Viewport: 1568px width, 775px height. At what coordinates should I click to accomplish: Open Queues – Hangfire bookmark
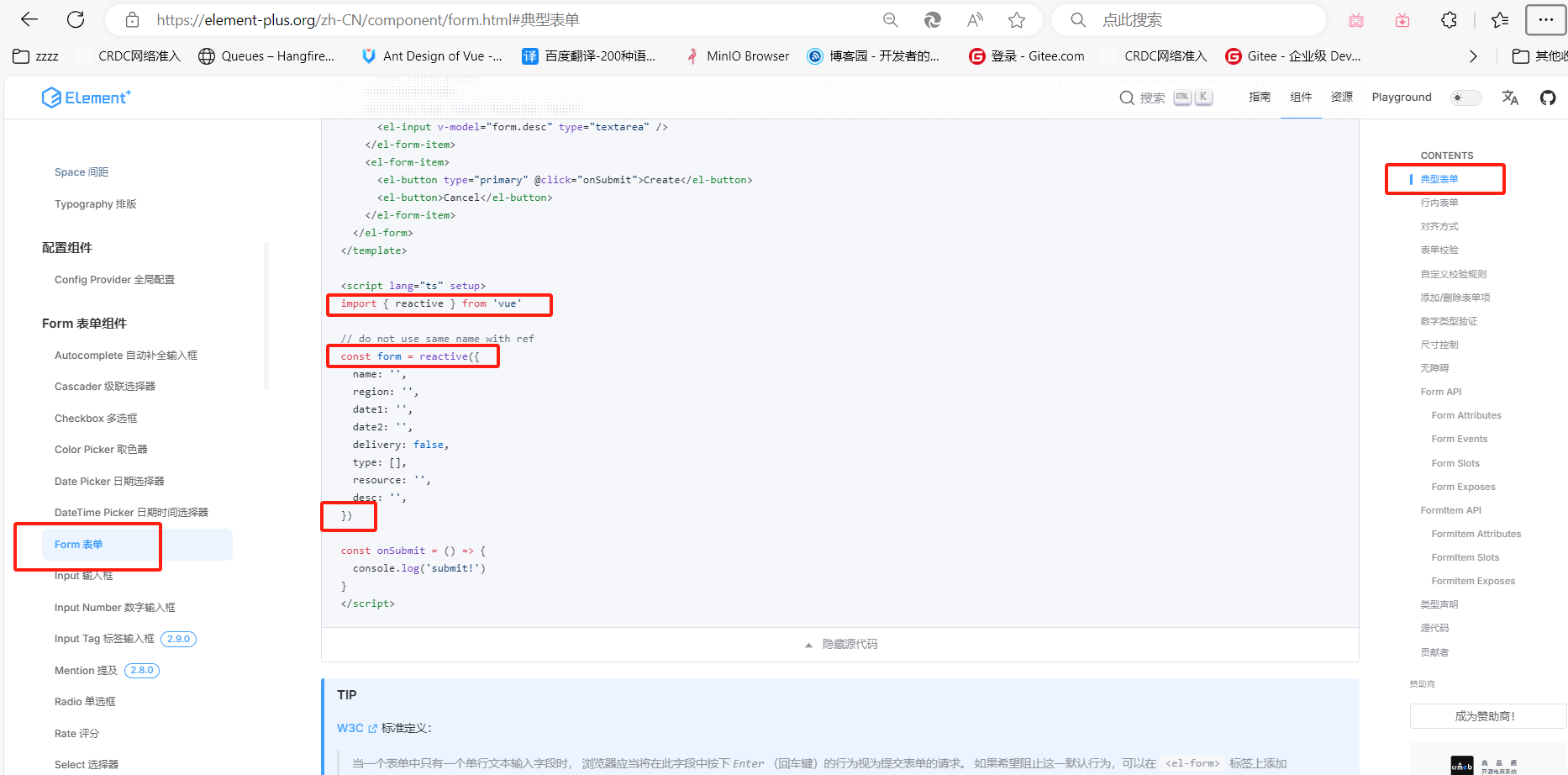pyautogui.click(x=266, y=56)
